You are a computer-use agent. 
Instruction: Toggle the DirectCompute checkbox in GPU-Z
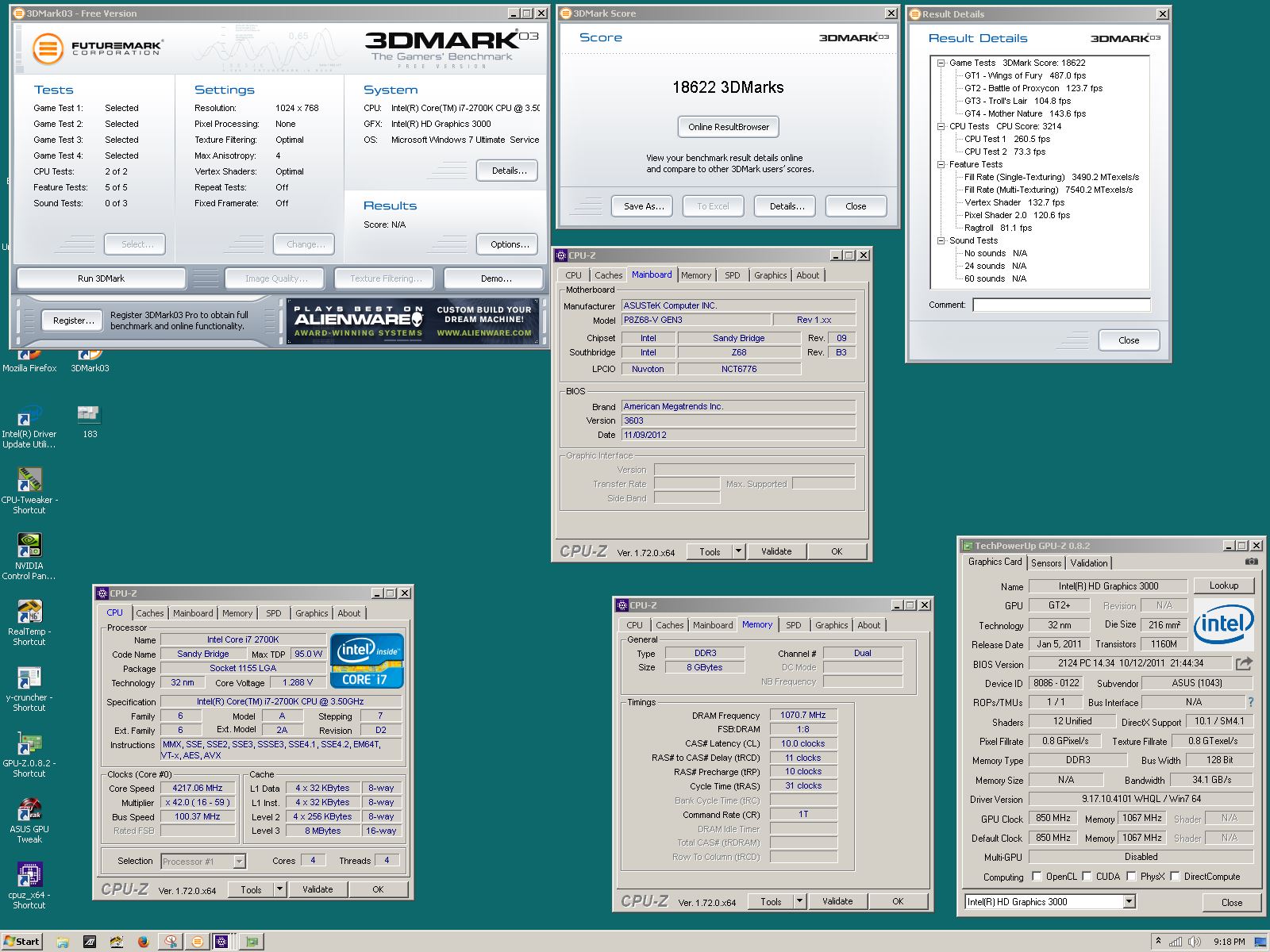(x=1175, y=877)
